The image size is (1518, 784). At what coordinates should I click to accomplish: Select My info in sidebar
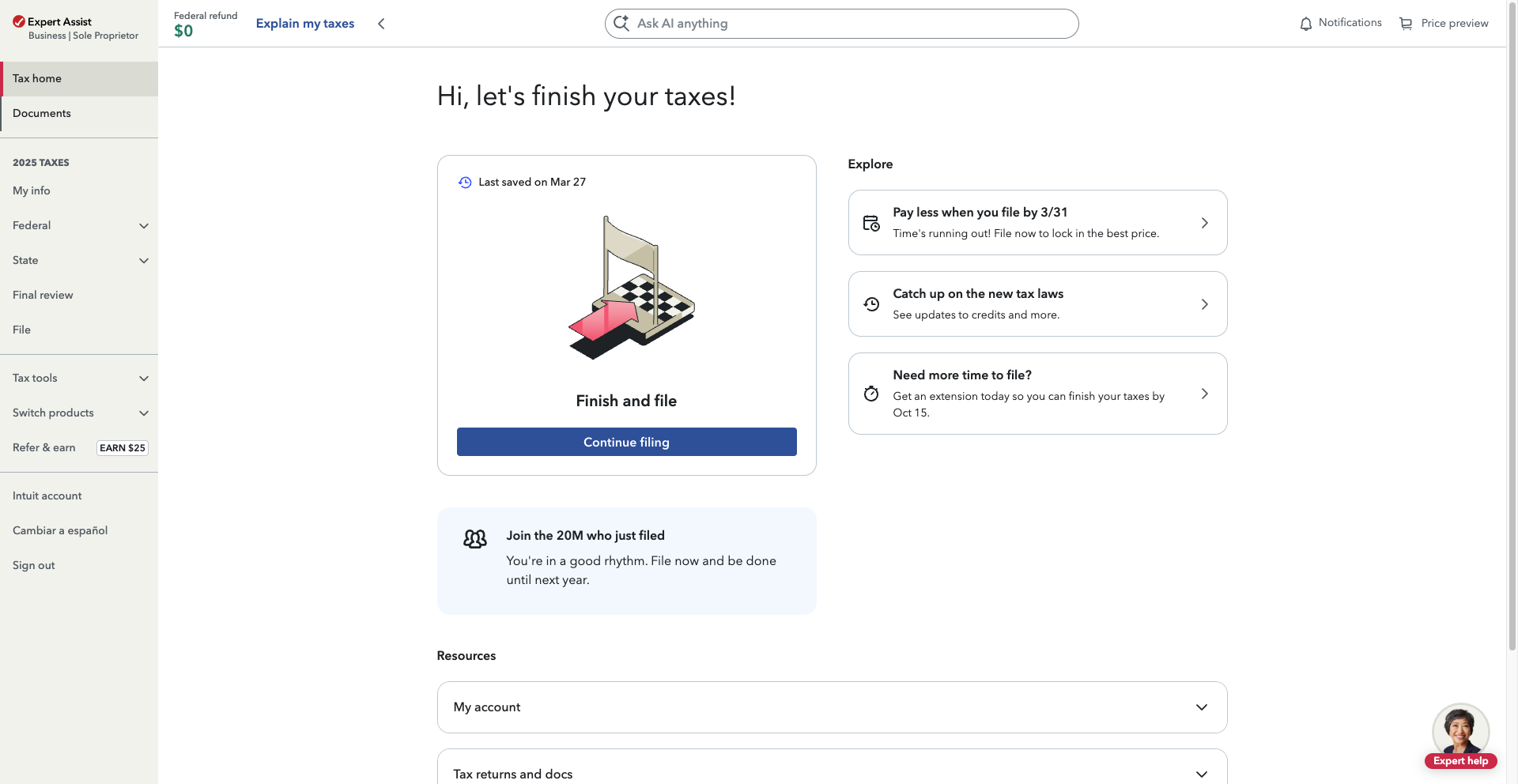[32, 190]
